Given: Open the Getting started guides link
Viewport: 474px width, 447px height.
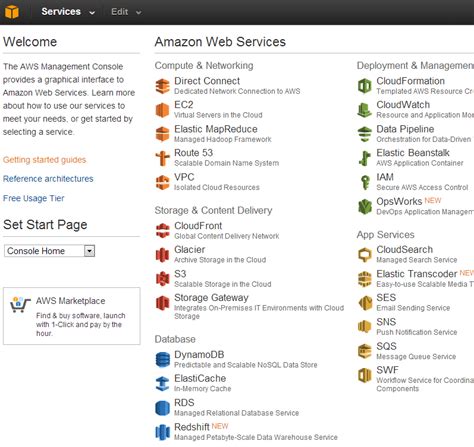Looking at the screenshot, I should click(45, 160).
